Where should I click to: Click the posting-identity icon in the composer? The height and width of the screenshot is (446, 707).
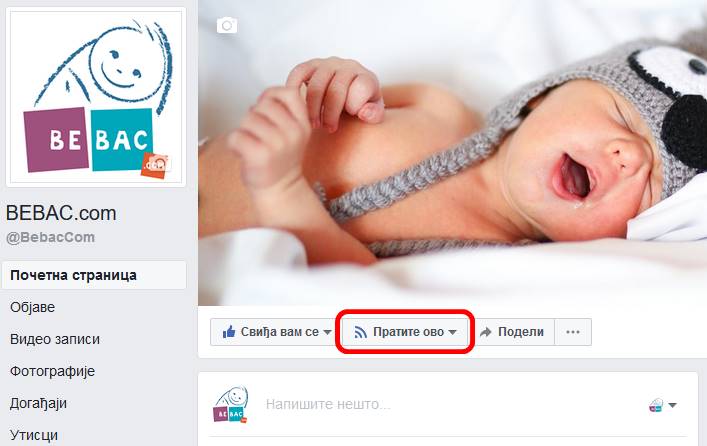tap(656, 405)
